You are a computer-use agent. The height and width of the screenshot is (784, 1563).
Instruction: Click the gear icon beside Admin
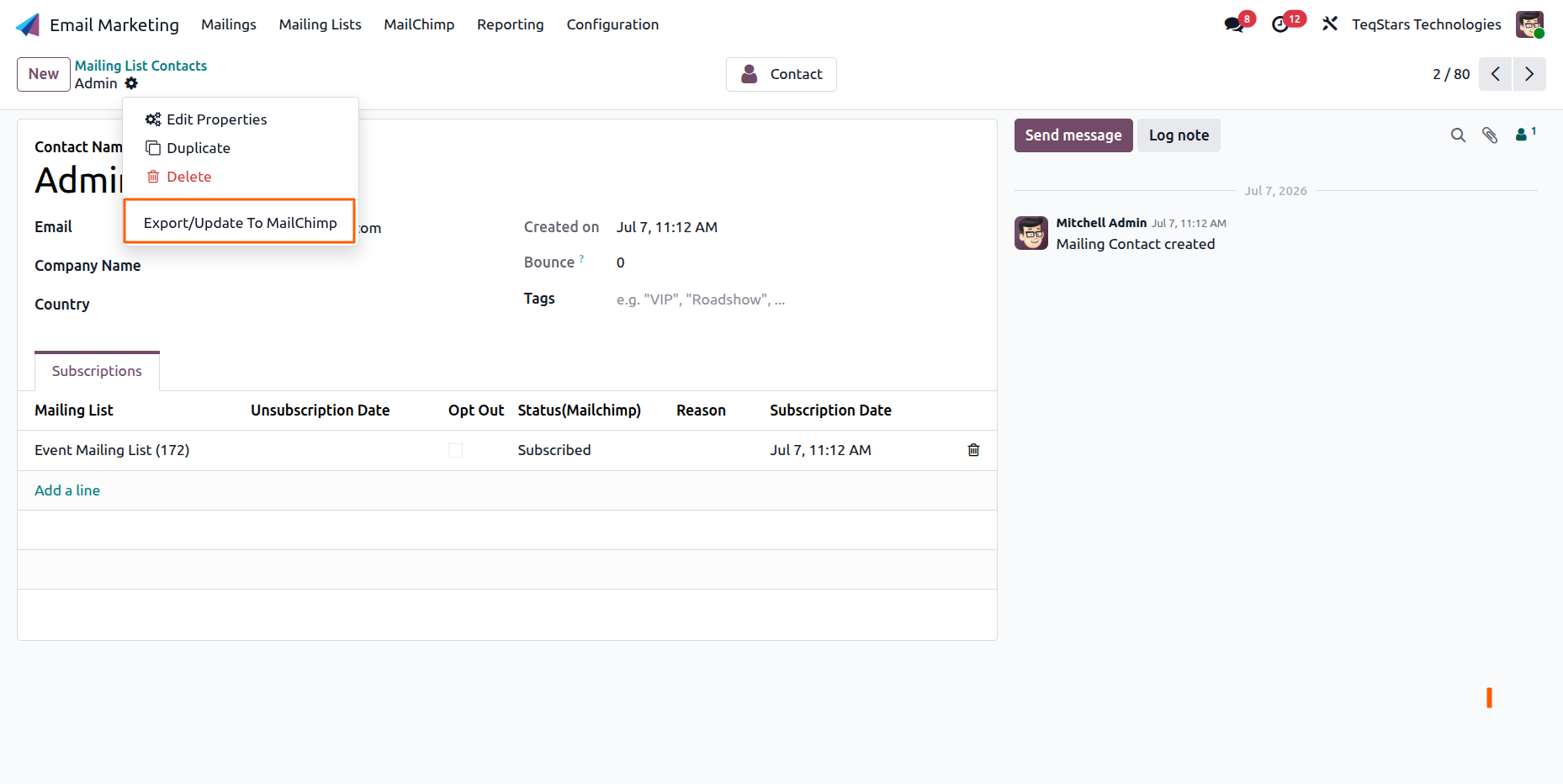[x=131, y=83]
